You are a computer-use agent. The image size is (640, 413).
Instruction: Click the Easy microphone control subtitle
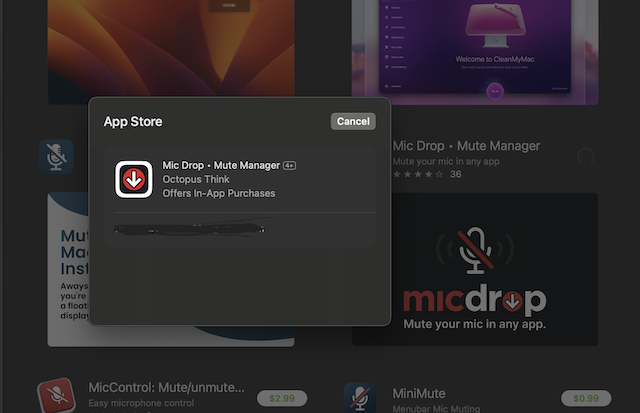coord(141,403)
